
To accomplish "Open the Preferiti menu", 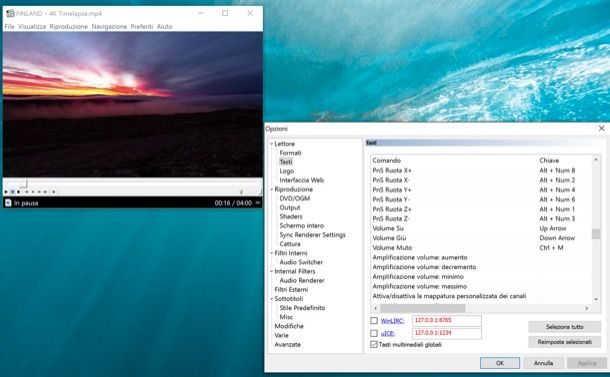I will (x=142, y=26).
